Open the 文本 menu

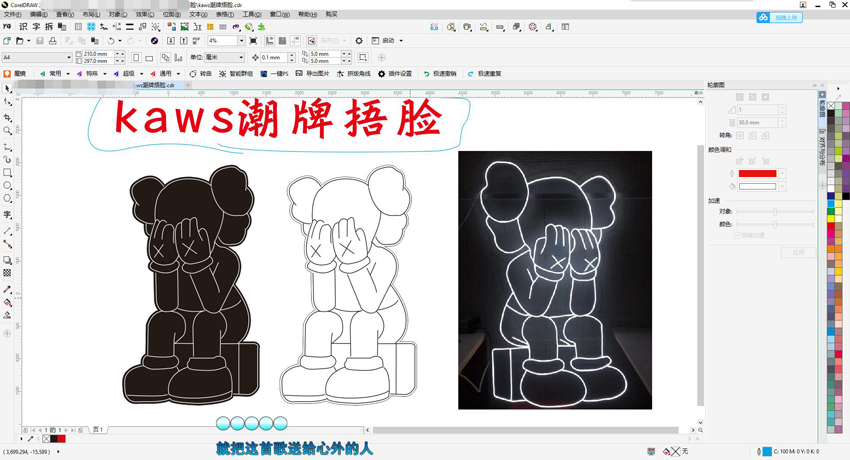click(x=198, y=15)
